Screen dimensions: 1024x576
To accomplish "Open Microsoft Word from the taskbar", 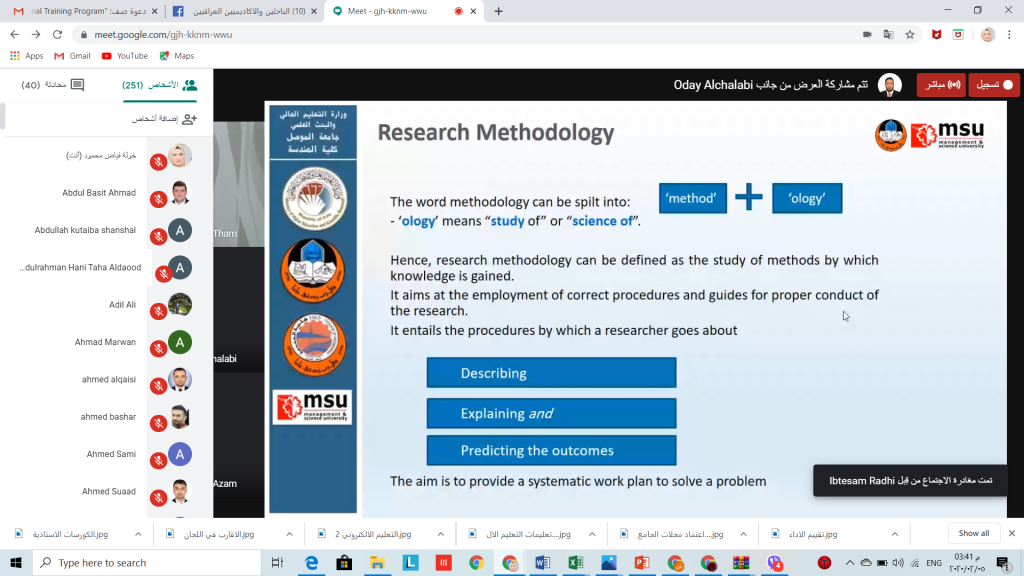I will click(543, 563).
